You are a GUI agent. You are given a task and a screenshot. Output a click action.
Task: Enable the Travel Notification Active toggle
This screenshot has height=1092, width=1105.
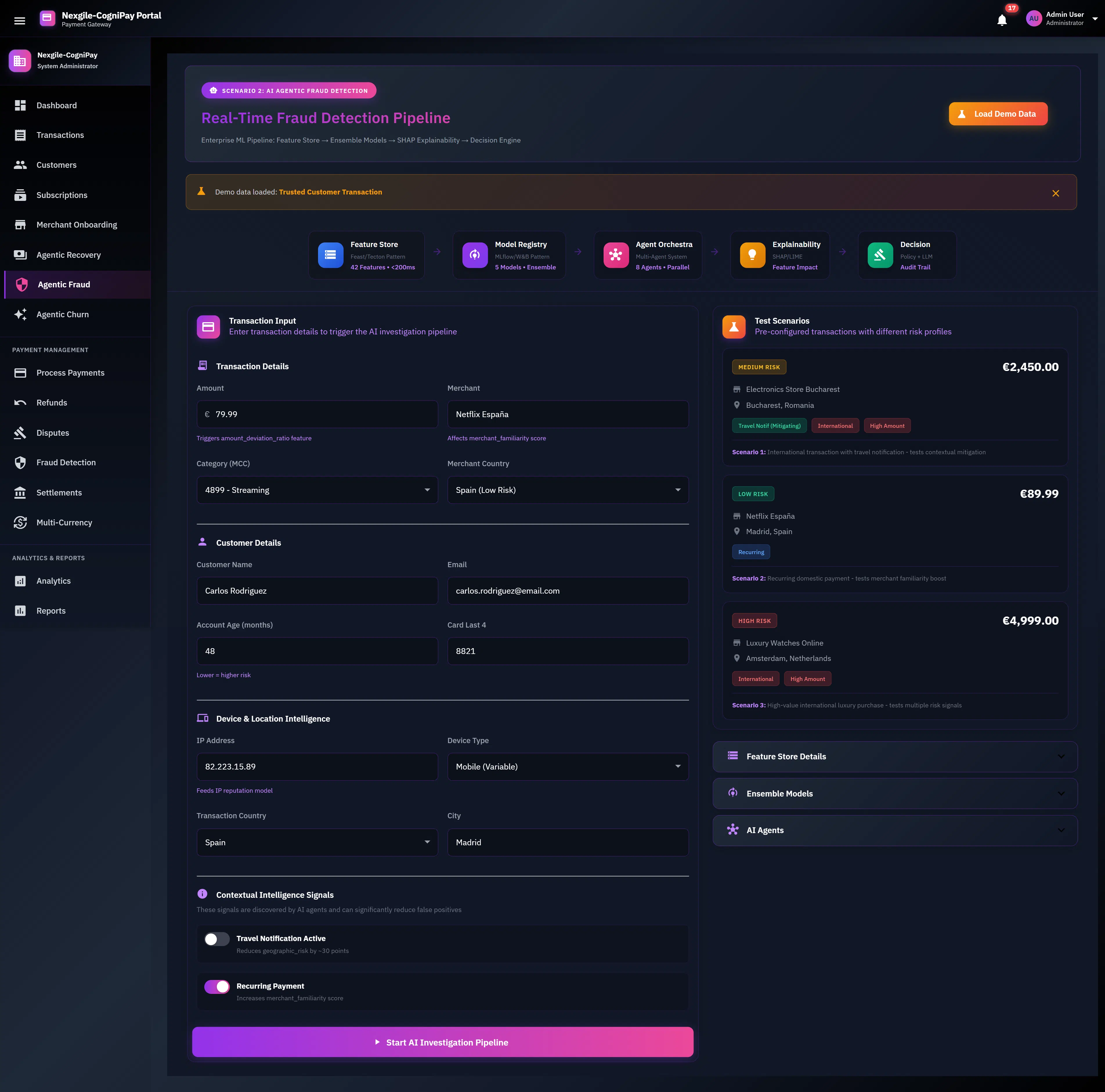point(216,939)
